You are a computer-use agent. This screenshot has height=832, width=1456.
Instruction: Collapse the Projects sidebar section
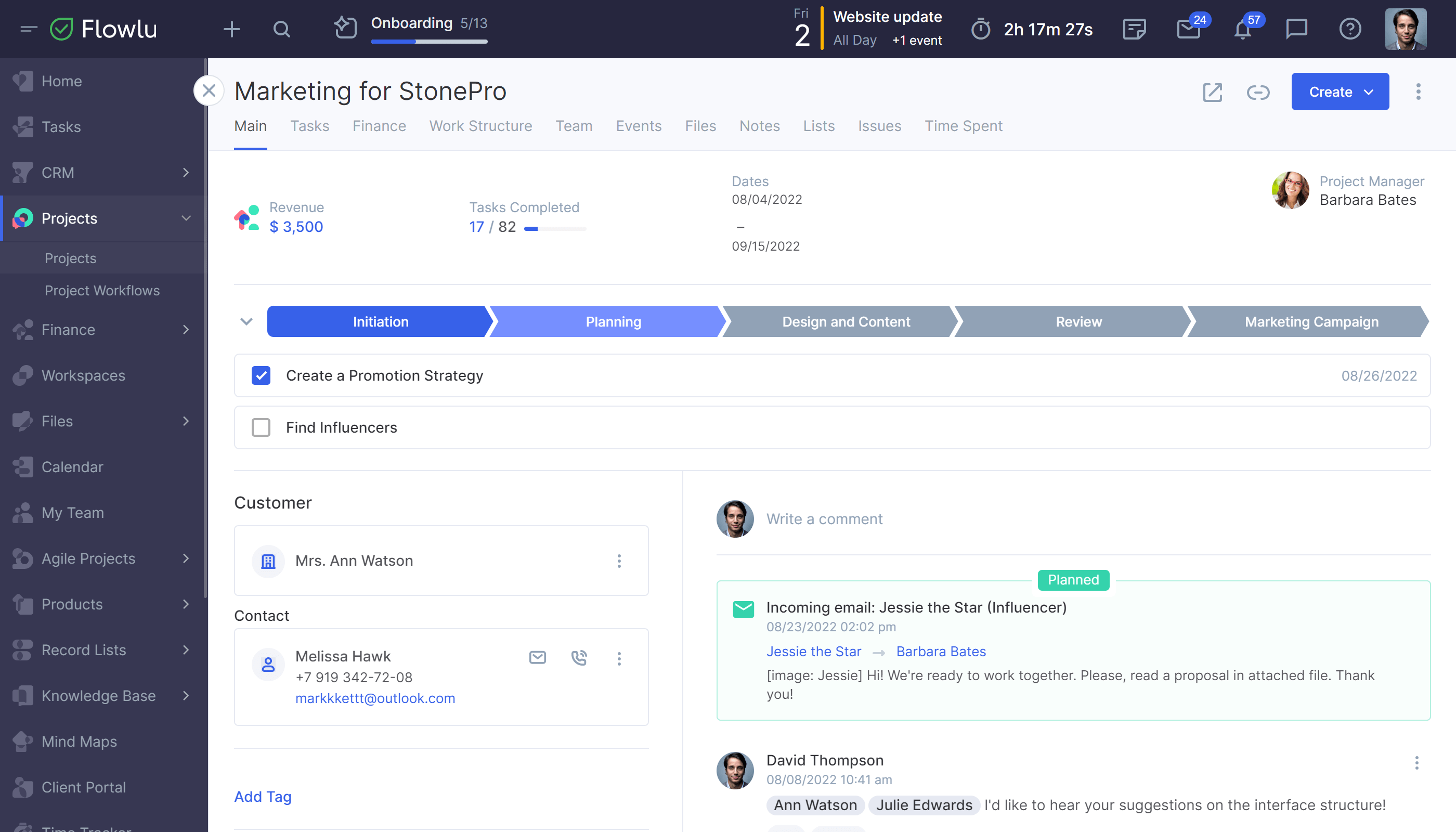click(x=186, y=218)
